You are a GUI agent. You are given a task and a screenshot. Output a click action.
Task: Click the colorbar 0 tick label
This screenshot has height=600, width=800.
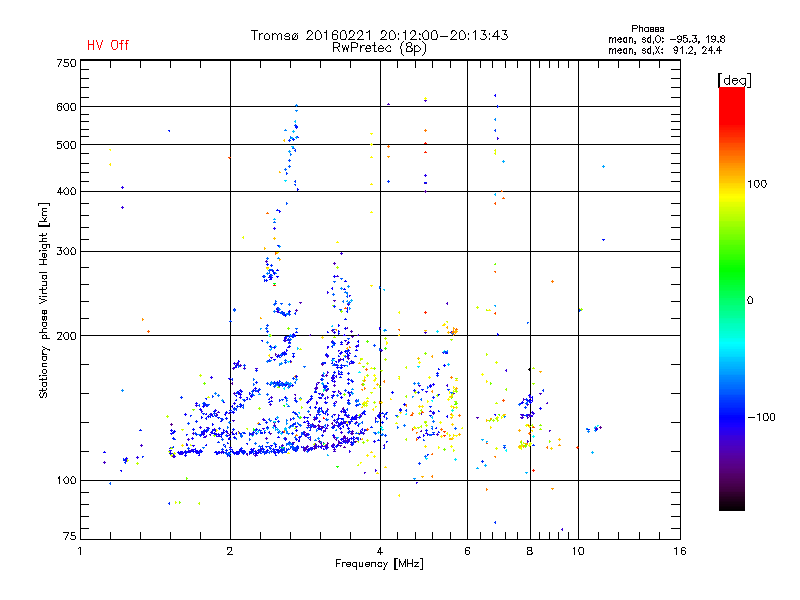point(750,301)
